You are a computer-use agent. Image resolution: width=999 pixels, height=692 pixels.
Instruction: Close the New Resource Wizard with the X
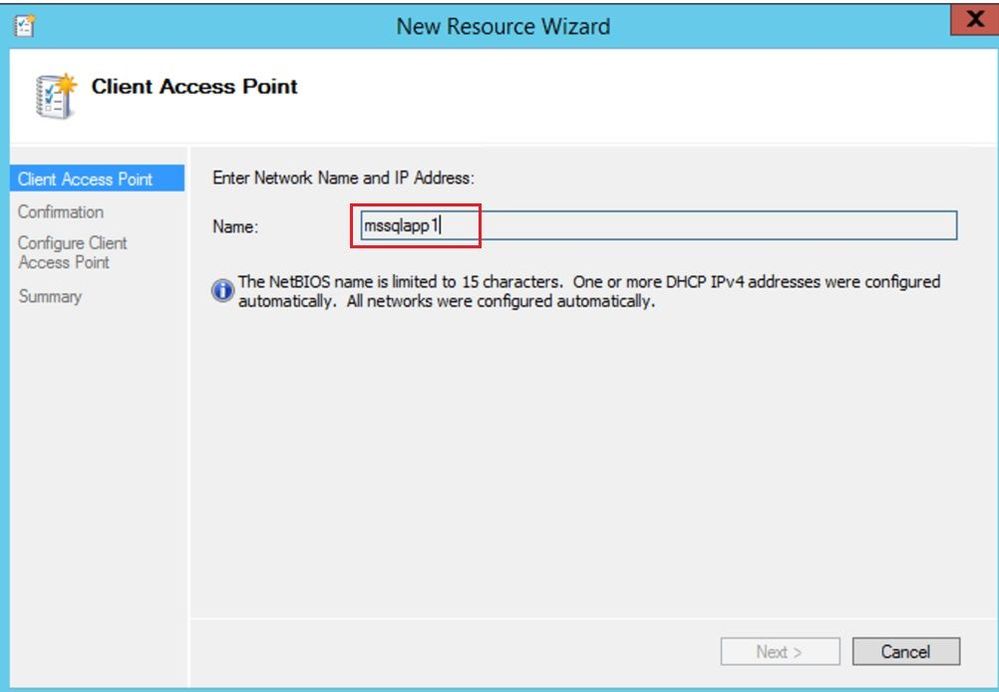(974, 20)
